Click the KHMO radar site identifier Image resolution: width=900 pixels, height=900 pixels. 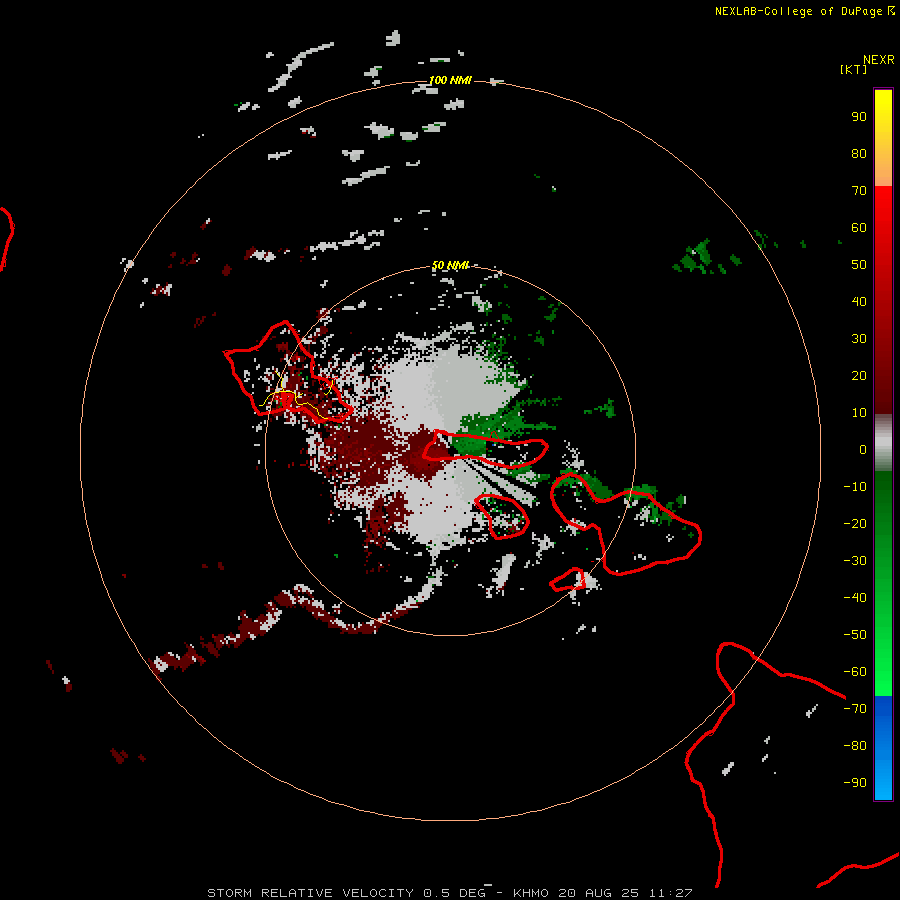pos(532,893)
